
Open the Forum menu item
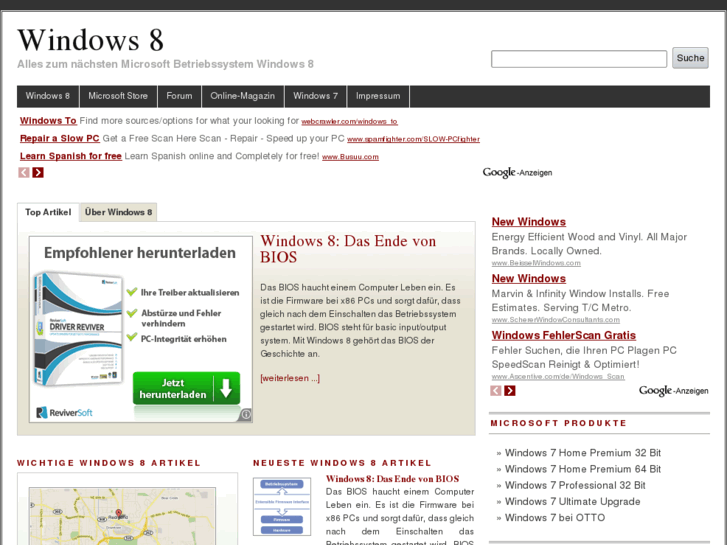coord(179,96)
